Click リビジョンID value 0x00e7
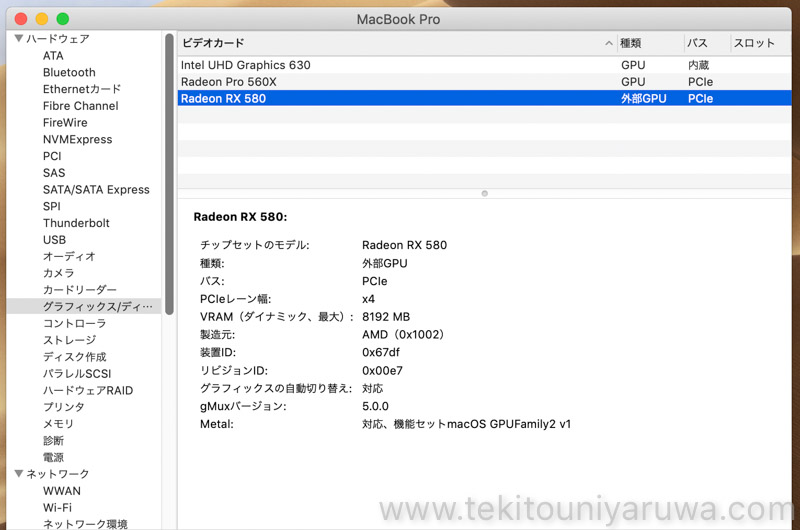 (382, 371)
